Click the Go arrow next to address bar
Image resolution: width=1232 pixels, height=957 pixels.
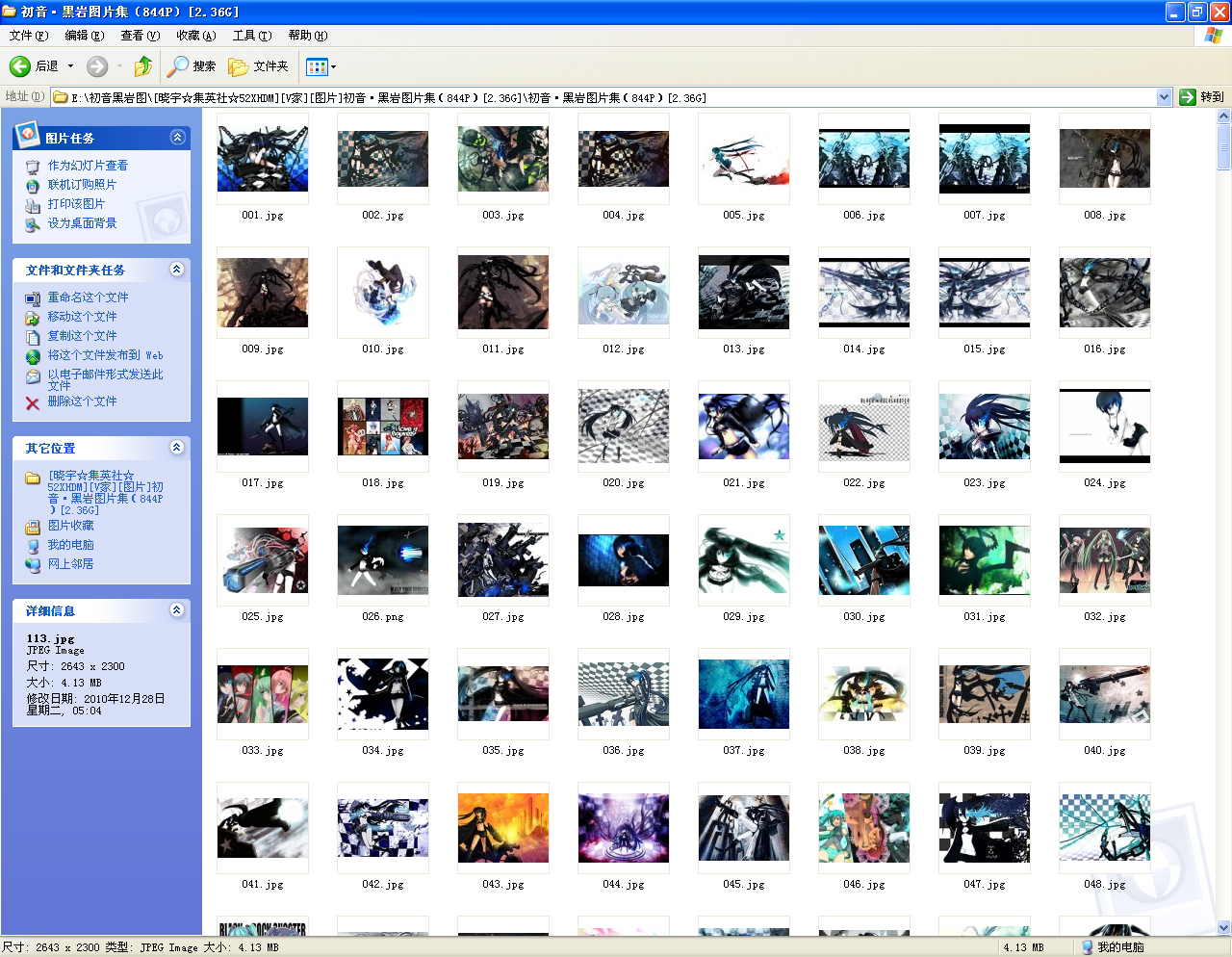pyautogui.click(x=1188, y=97)
